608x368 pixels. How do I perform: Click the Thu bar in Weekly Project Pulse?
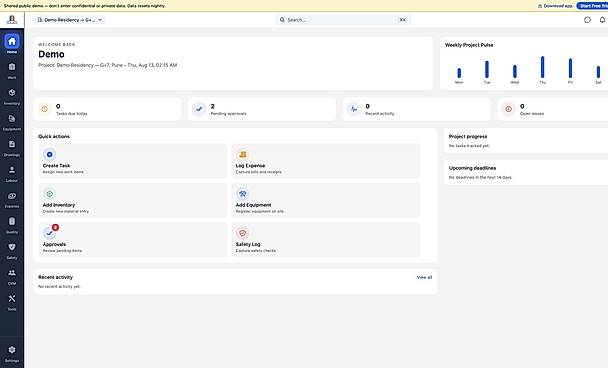tap(542, 67)
